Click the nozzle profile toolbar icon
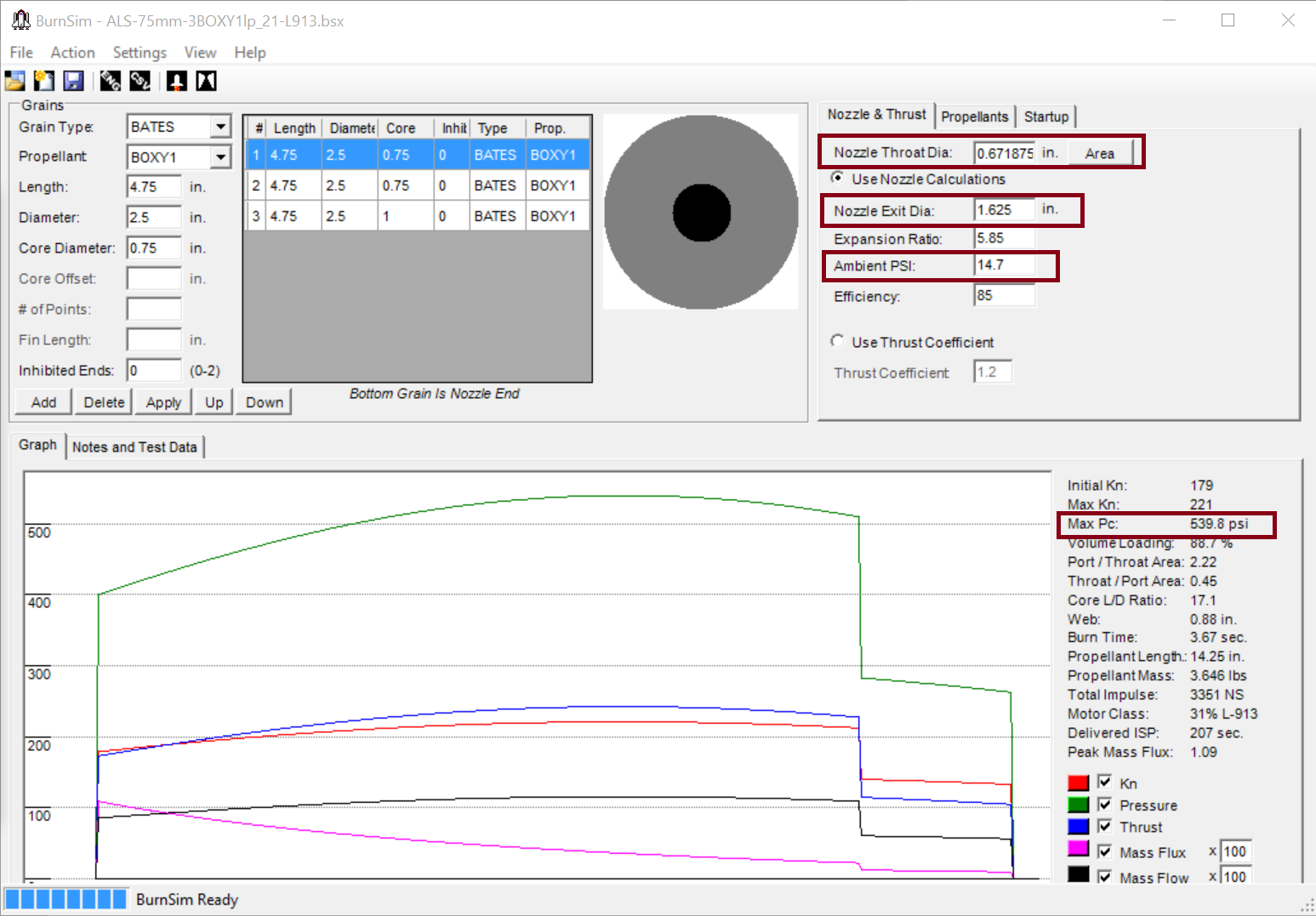This screenshot has height=916, width=1316. click(x=206, y=81)
